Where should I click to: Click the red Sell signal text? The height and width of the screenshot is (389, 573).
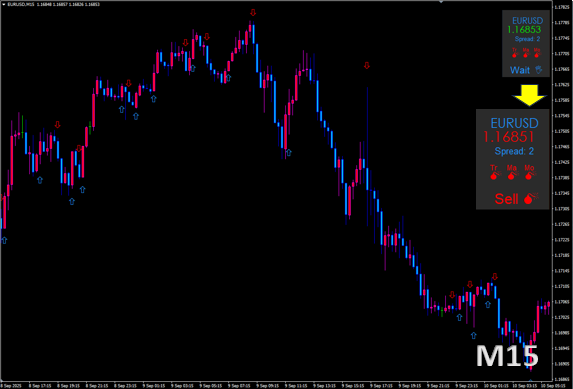(506, 199)
